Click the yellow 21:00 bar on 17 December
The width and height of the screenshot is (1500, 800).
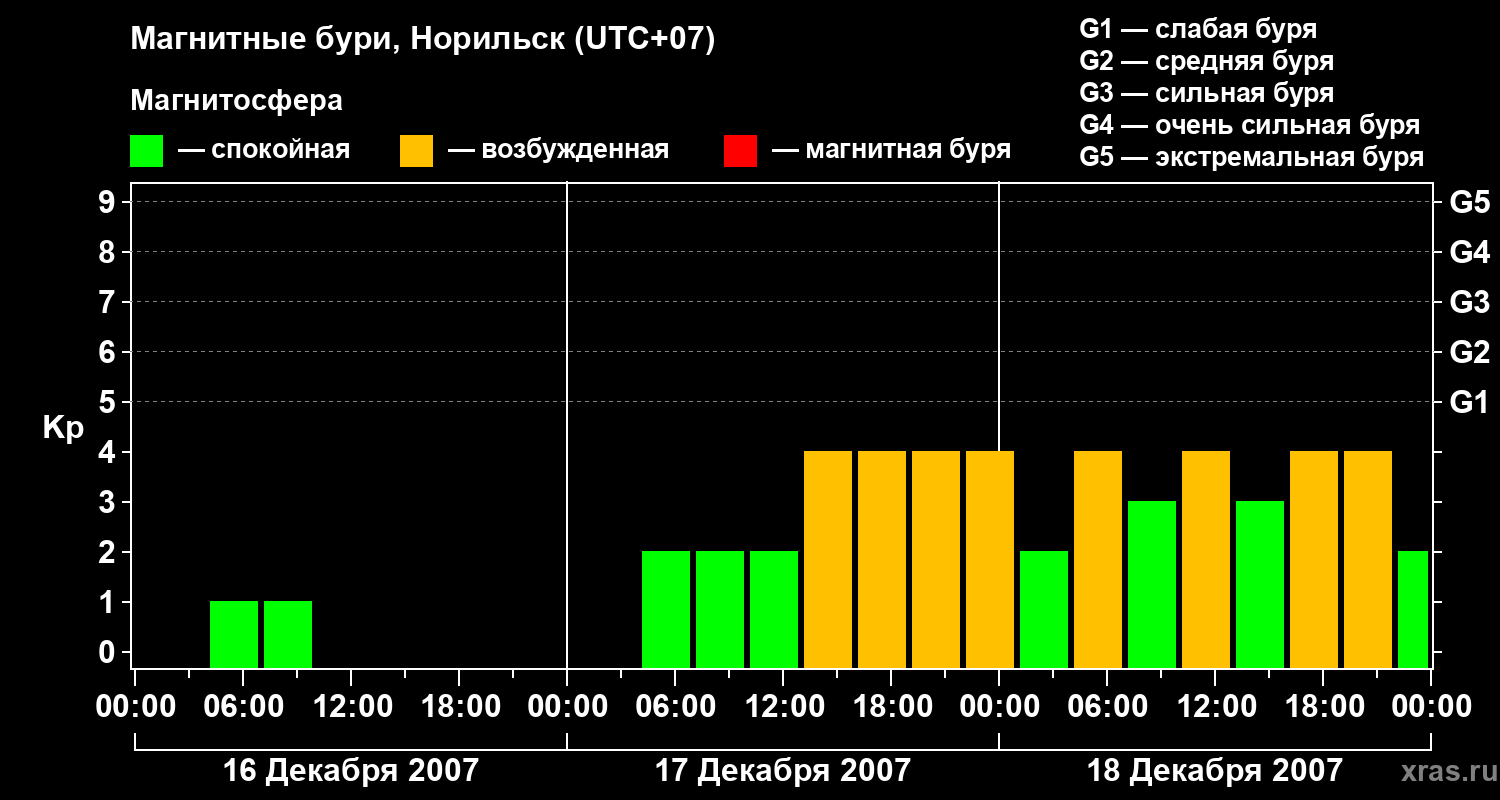click(x=936, y=560)
